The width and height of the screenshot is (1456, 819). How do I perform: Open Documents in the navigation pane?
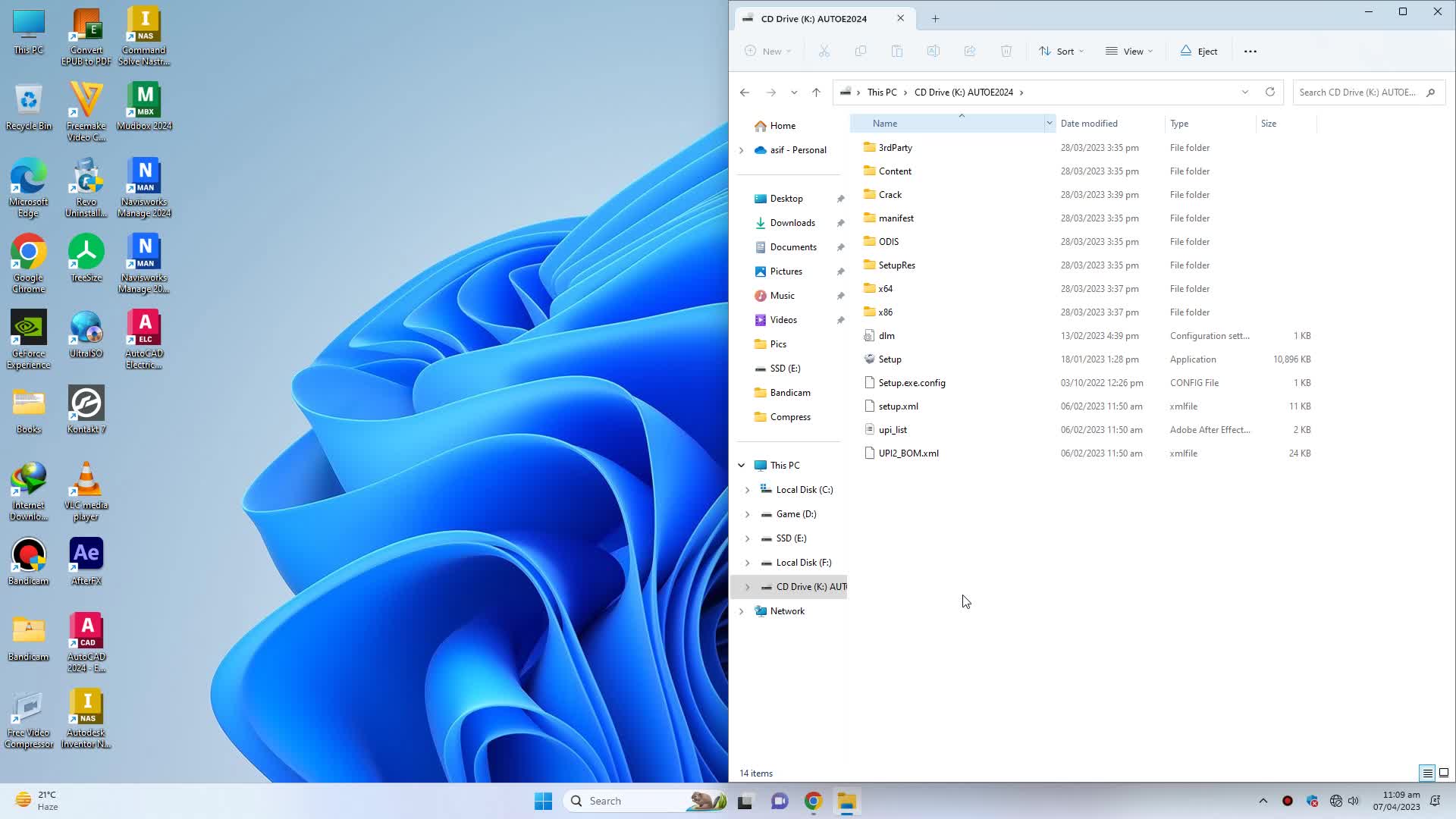793,247
